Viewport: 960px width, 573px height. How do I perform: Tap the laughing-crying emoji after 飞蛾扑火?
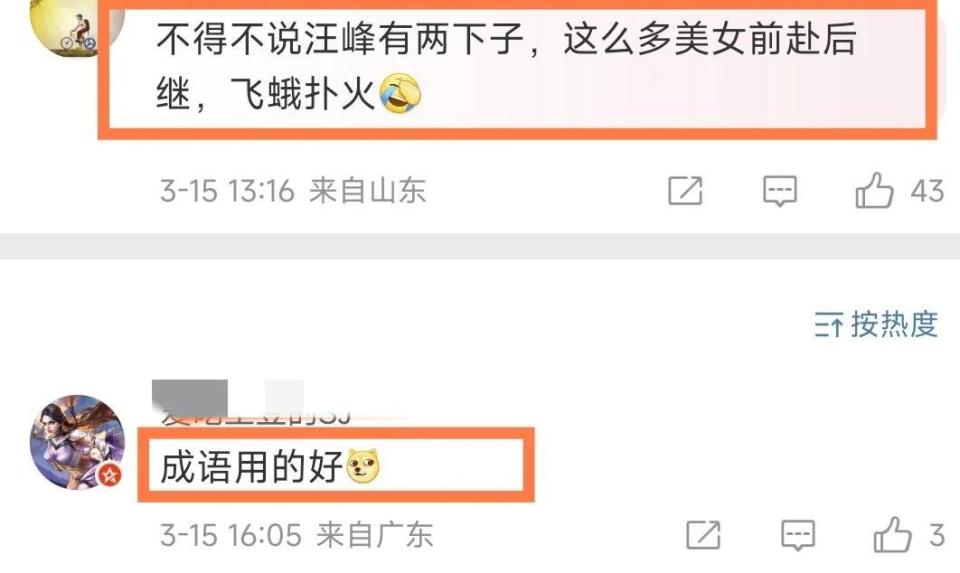(x=400, y=94)
